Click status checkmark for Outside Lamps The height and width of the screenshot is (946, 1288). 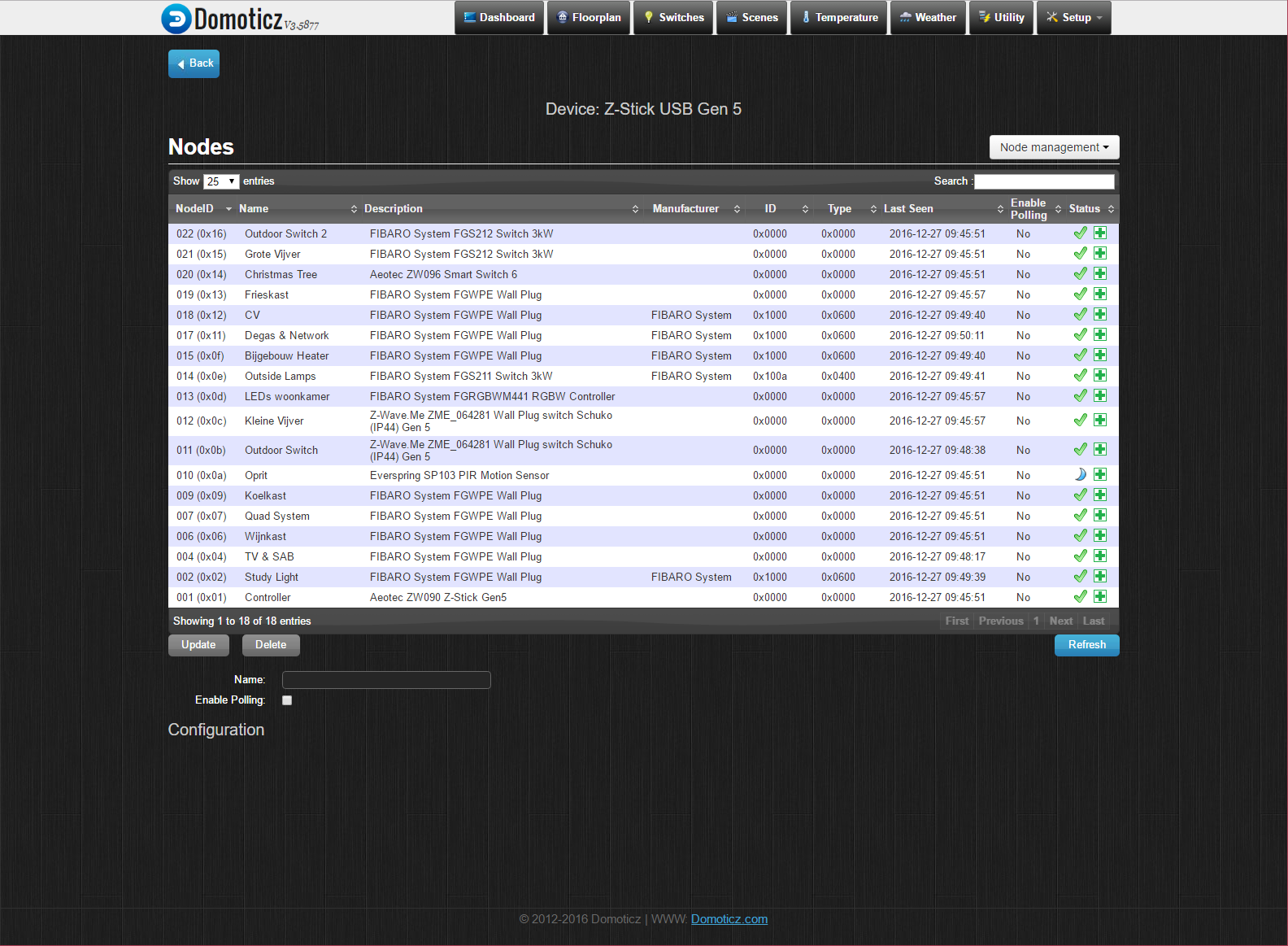click(x=1081, y=375)
